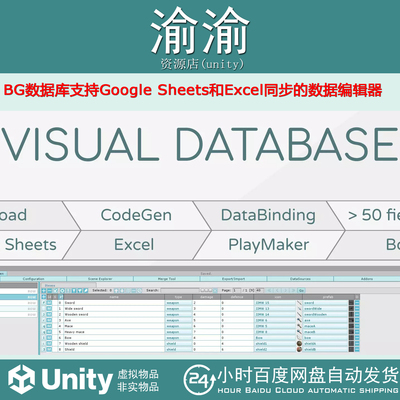Click the blue end-of-row button for Axe
Viewport: 400px width, 400px height.
click(357, 320)
